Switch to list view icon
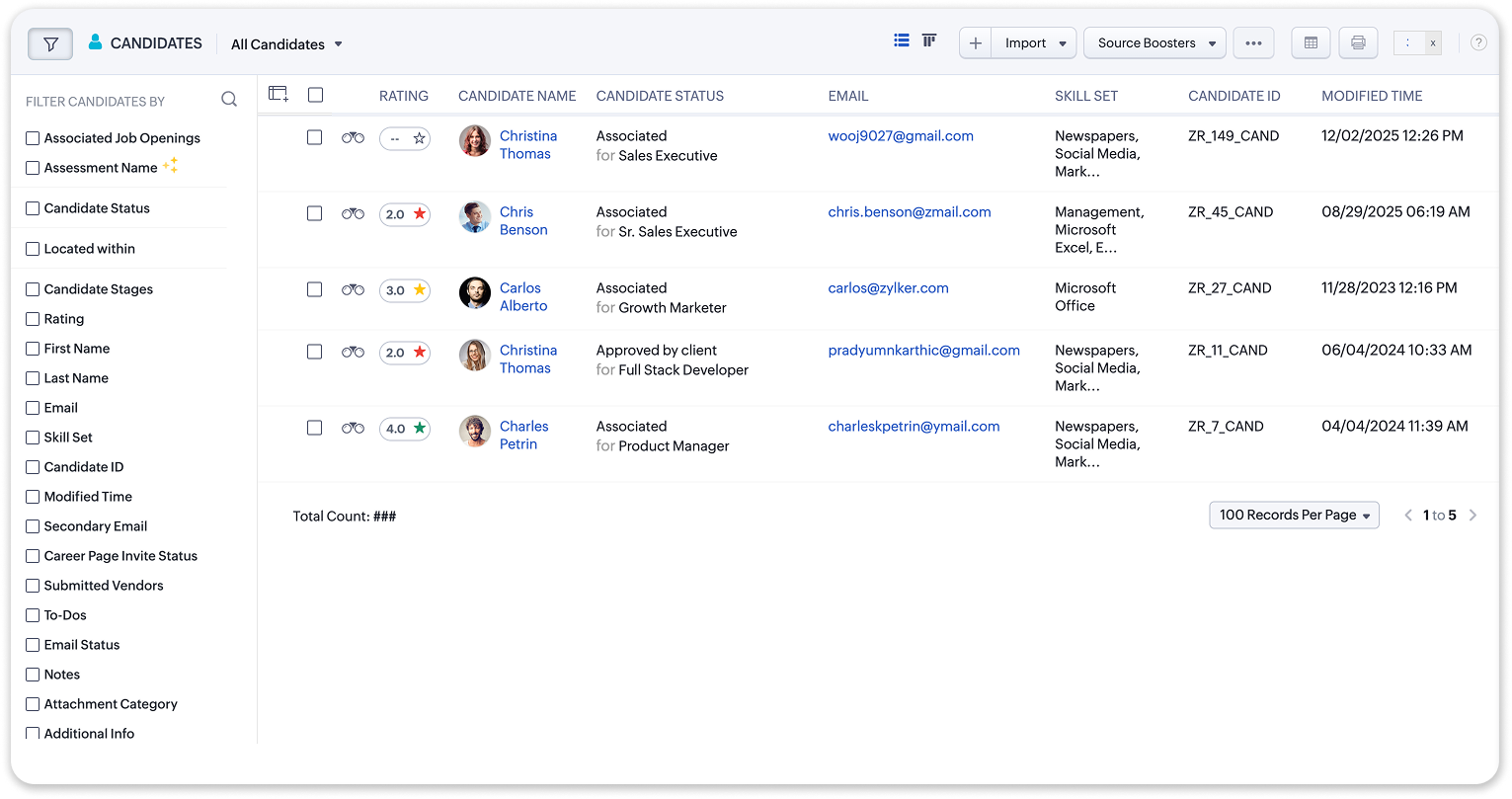 coord(902,40)
